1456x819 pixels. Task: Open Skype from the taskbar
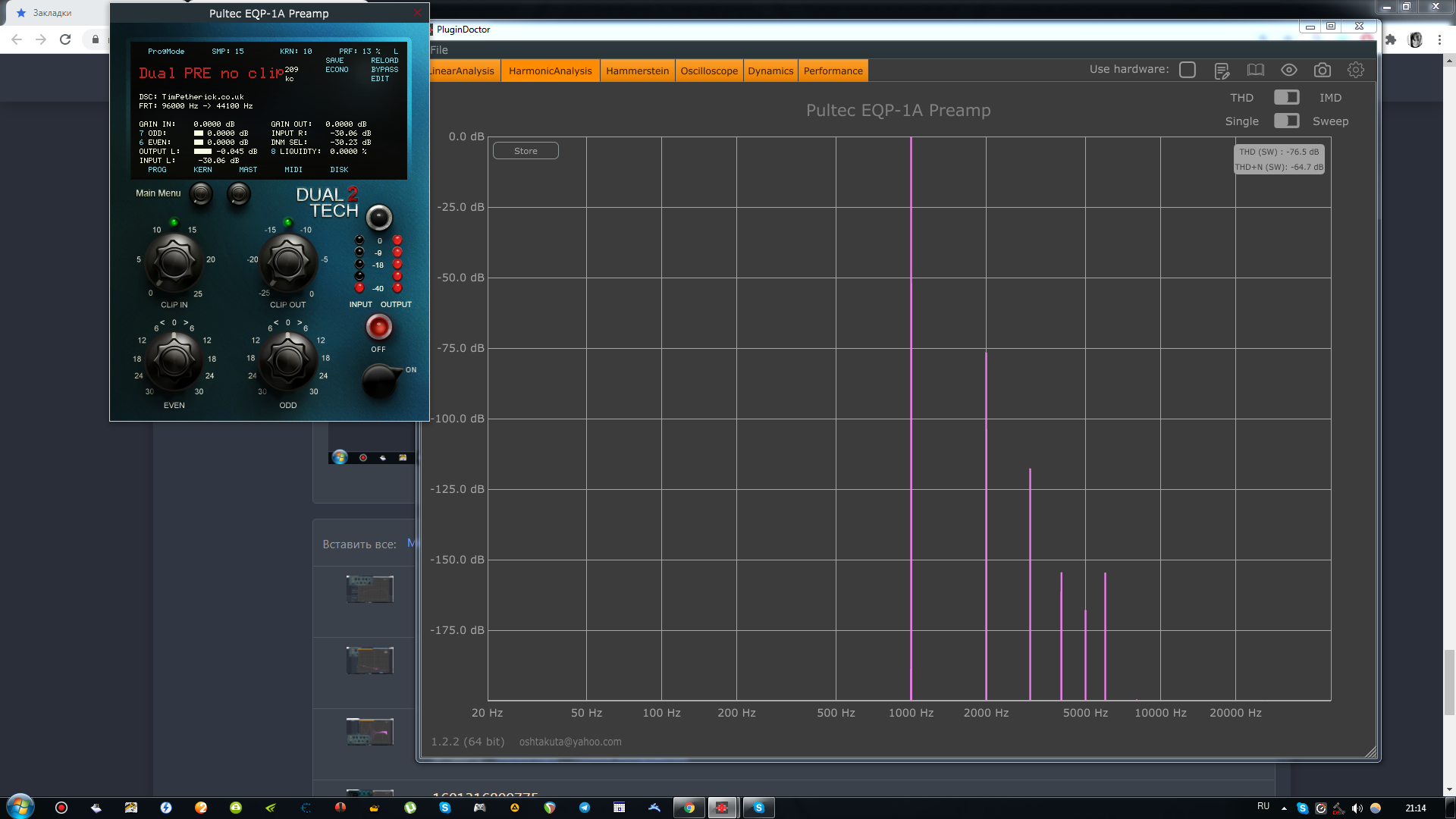[758, 808]
